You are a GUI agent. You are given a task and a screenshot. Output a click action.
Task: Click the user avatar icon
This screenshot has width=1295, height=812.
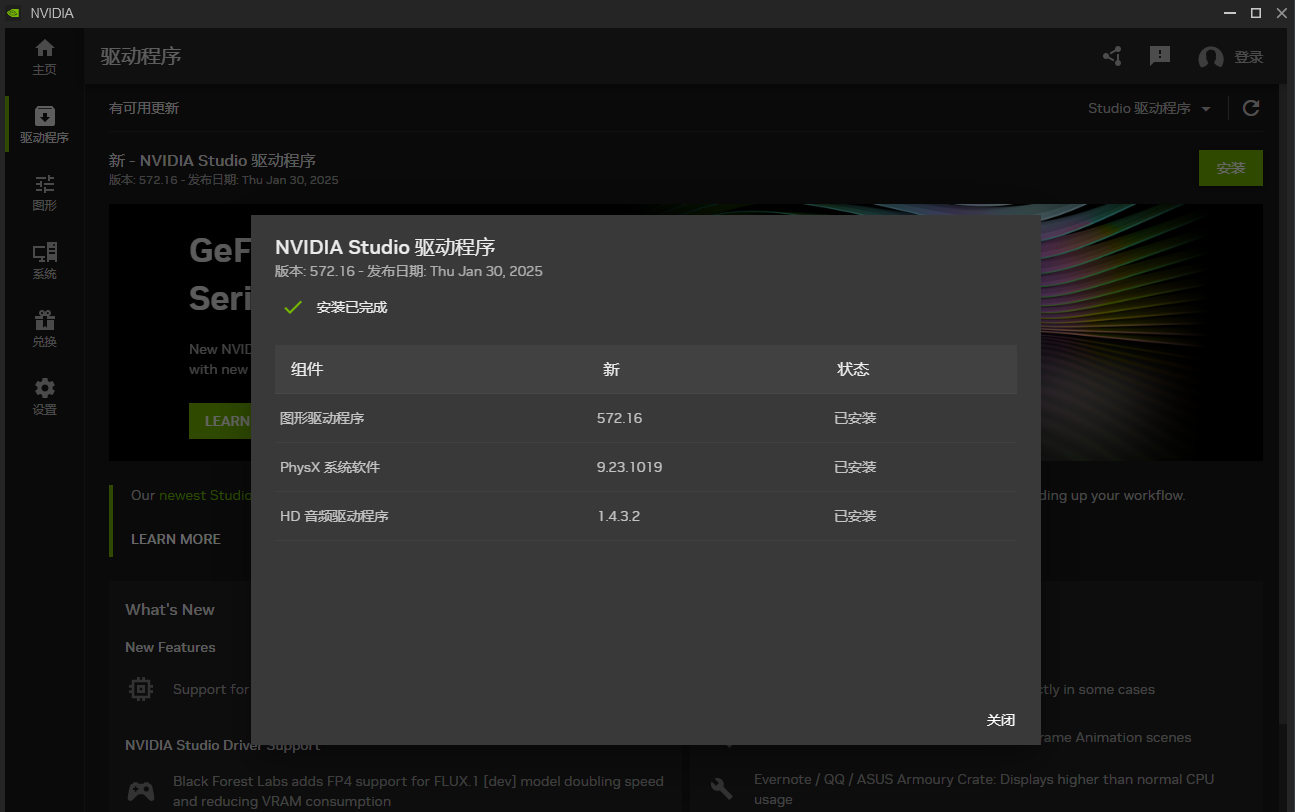1211,58
